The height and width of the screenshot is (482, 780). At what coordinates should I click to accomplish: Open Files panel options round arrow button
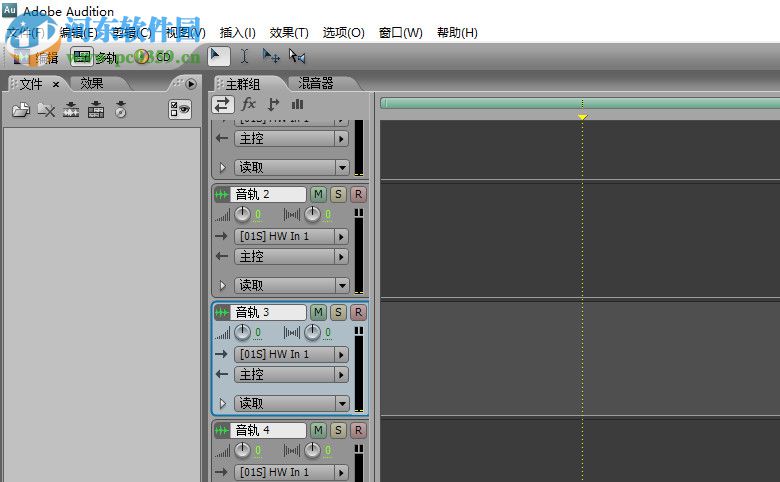tap(191, 84)
